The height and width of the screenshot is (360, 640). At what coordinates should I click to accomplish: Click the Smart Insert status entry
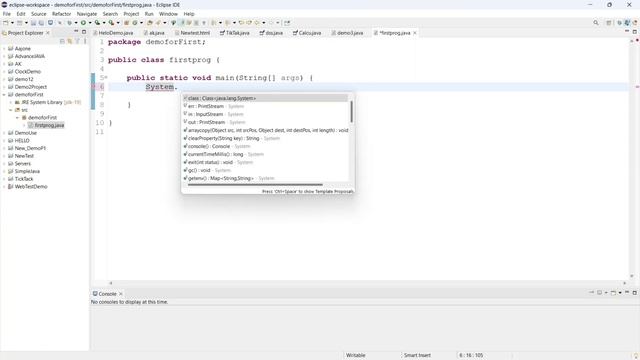(x=417, y=355)
